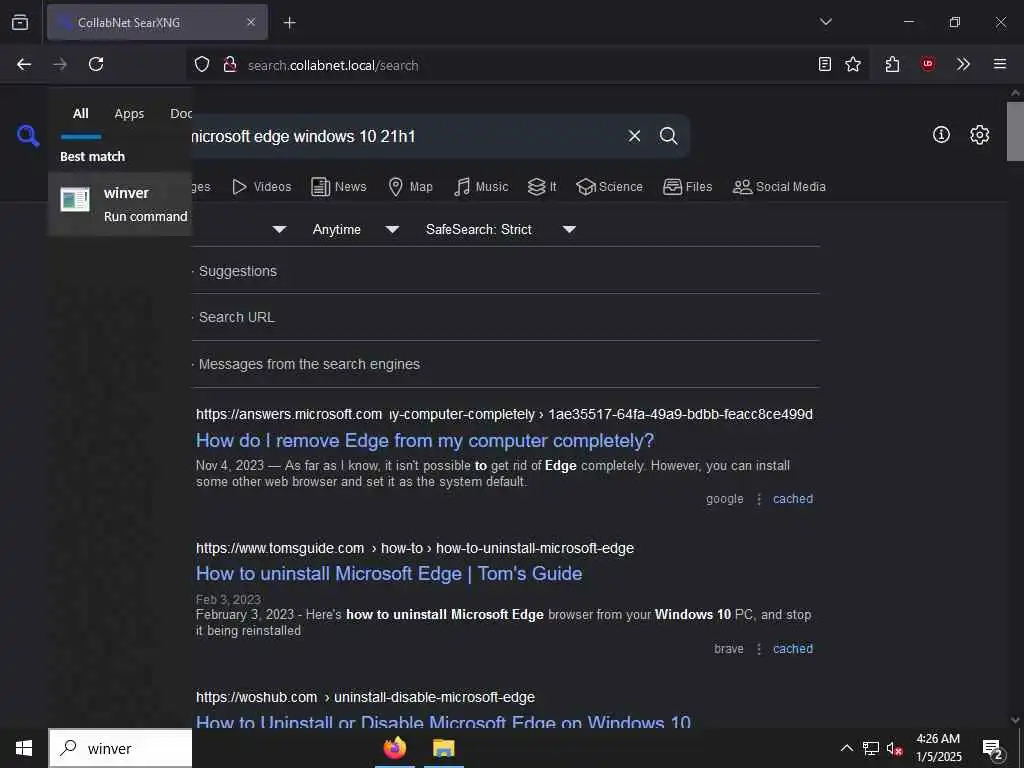This screenshot has width=1024, height=768.
Task: Launch winver Run command best match
Action: [x=120, y=204]
